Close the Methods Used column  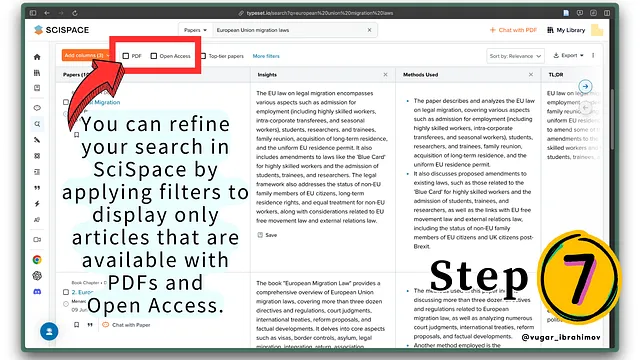(531, 75)
